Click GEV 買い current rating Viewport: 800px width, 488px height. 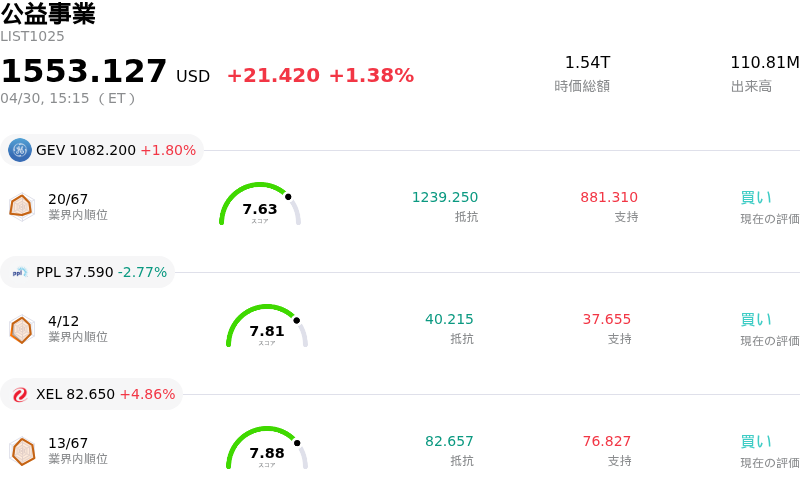(756, 197)
